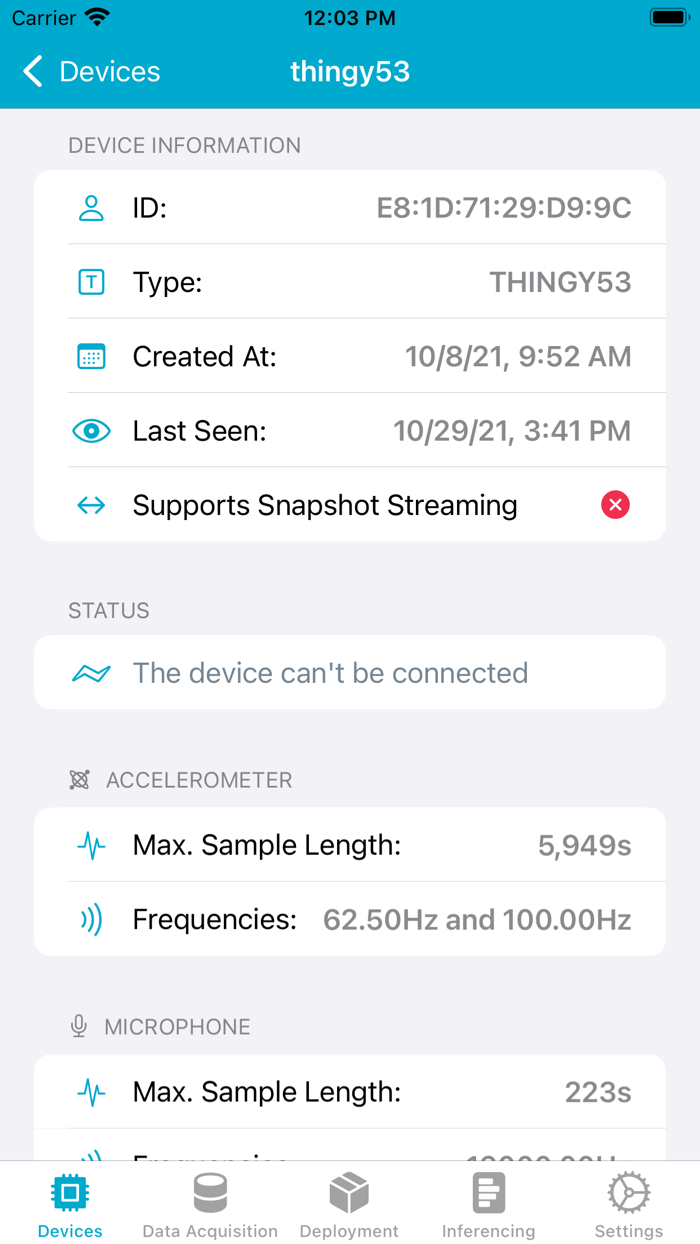
Task: Open the Deployment tab
Action: coord(349,1203)
